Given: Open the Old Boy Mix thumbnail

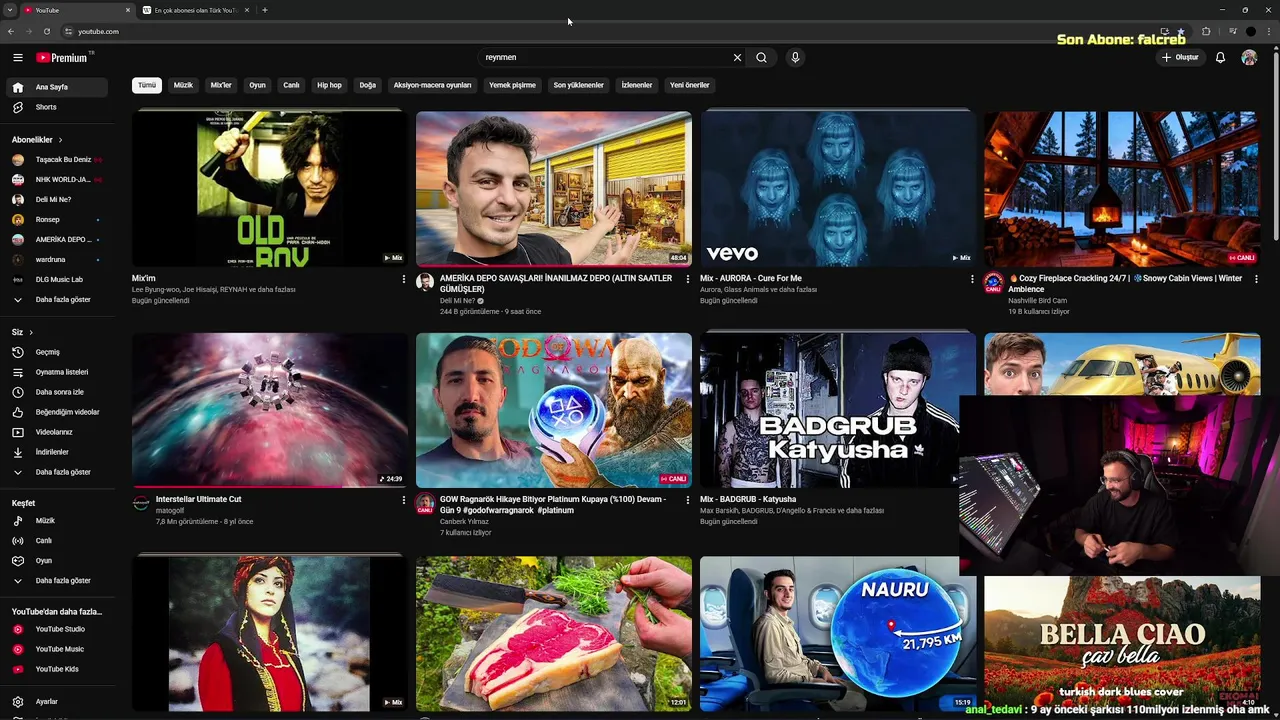Looking at the screenshot, I should 270,188.
